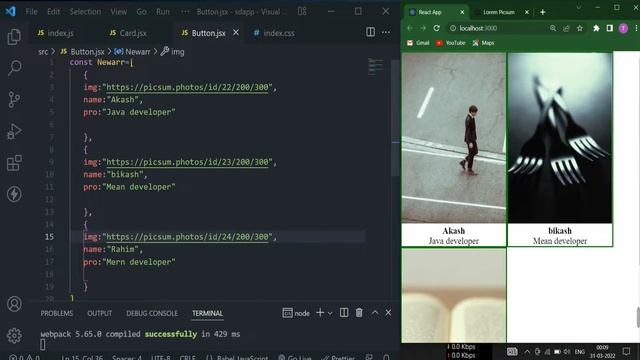Click the editor minimap
Screen dimensions: 640x360
[376, 67]
